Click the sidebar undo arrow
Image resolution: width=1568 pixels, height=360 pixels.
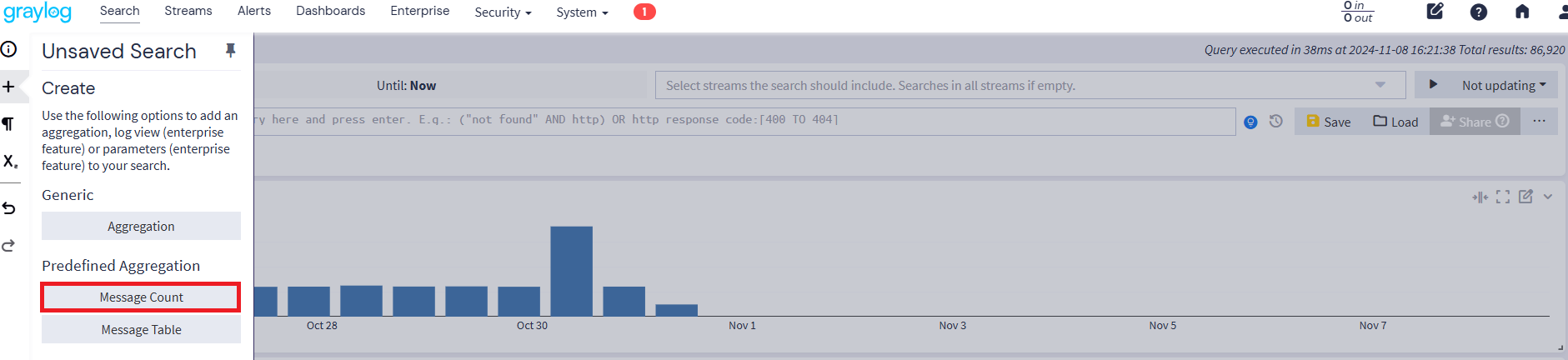(9, 208)
